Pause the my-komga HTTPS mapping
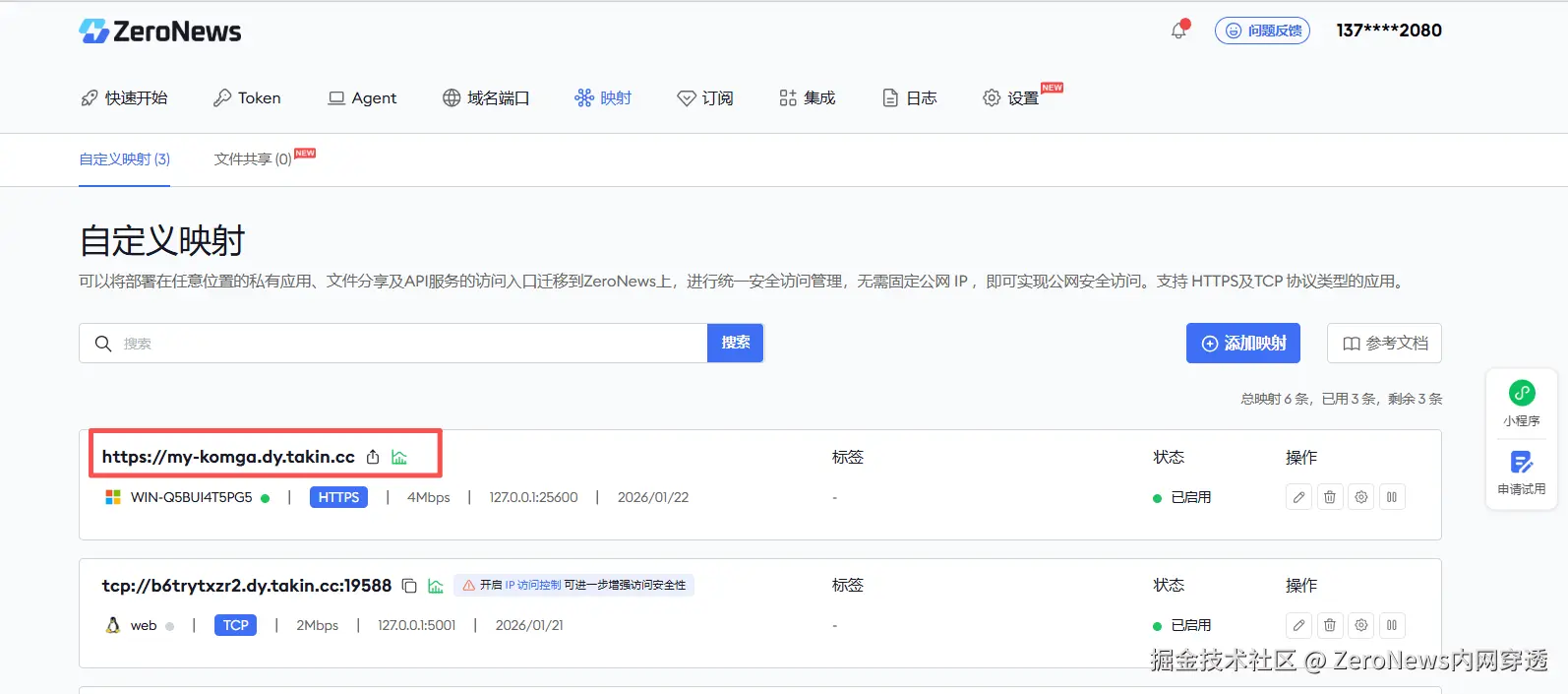 (x=1392, y=497)
